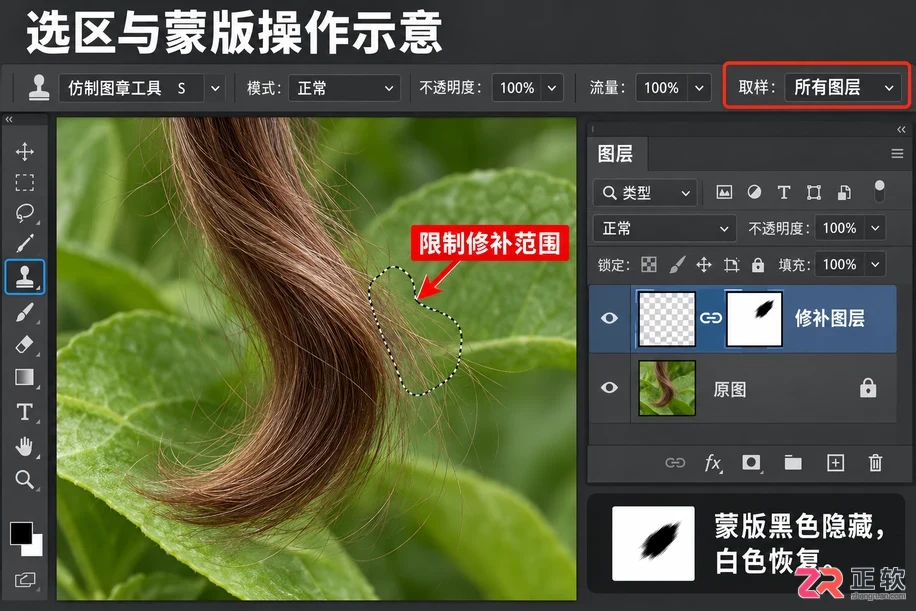This screenshot has height=611, width=916.
Task: Open the 模式 正常 blend mode dropdown
Action: pyautogui.click(x=345, y=88)
